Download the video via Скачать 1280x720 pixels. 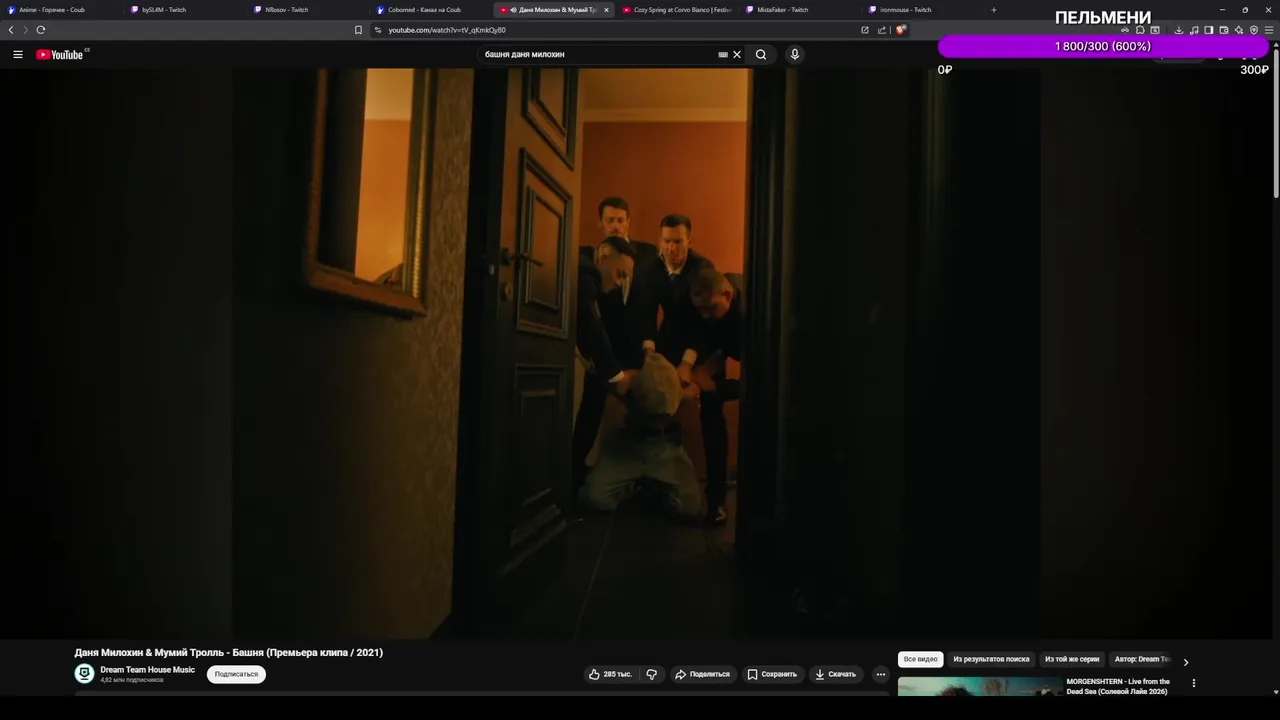click(x=836, y=674)
